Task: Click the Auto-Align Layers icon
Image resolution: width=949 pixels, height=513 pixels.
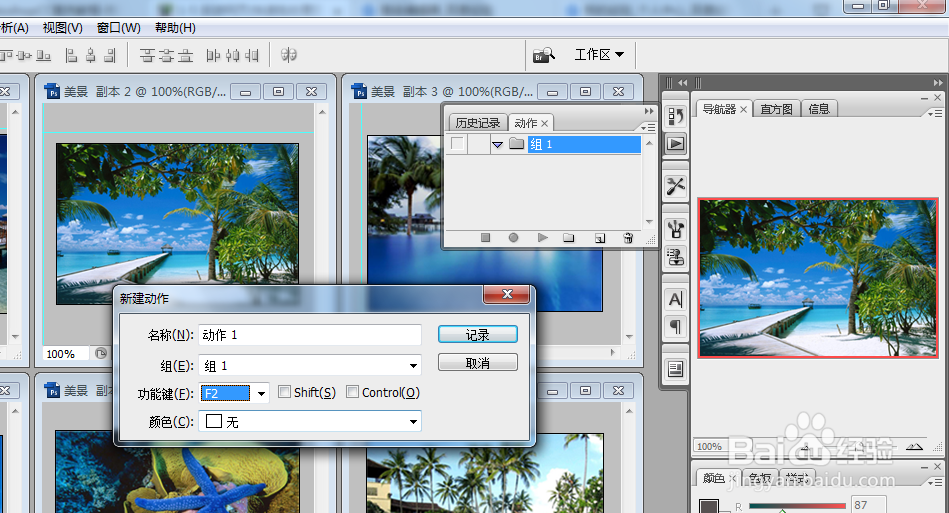Action: 289,55
